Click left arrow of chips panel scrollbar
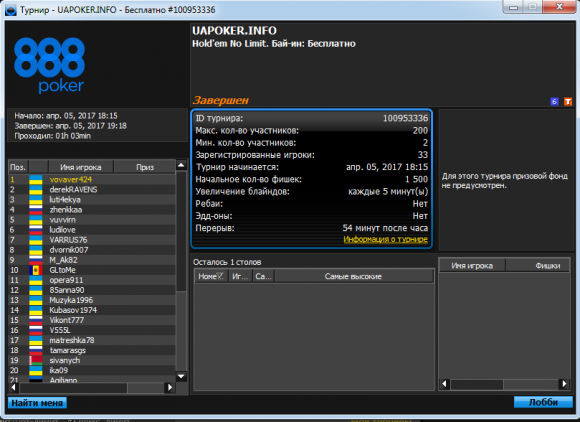The height and width of the screenshot is (422, 580). [445, 384]
